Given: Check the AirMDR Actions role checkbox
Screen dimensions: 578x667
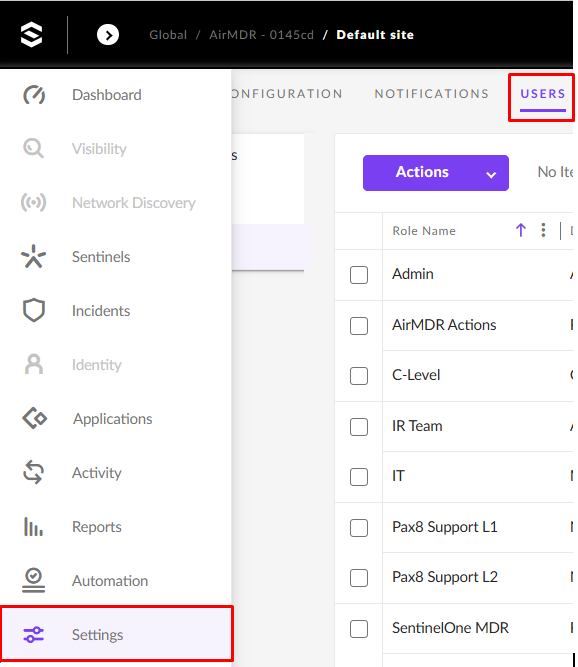Looking at the screenshot, I should pos(359,326).
